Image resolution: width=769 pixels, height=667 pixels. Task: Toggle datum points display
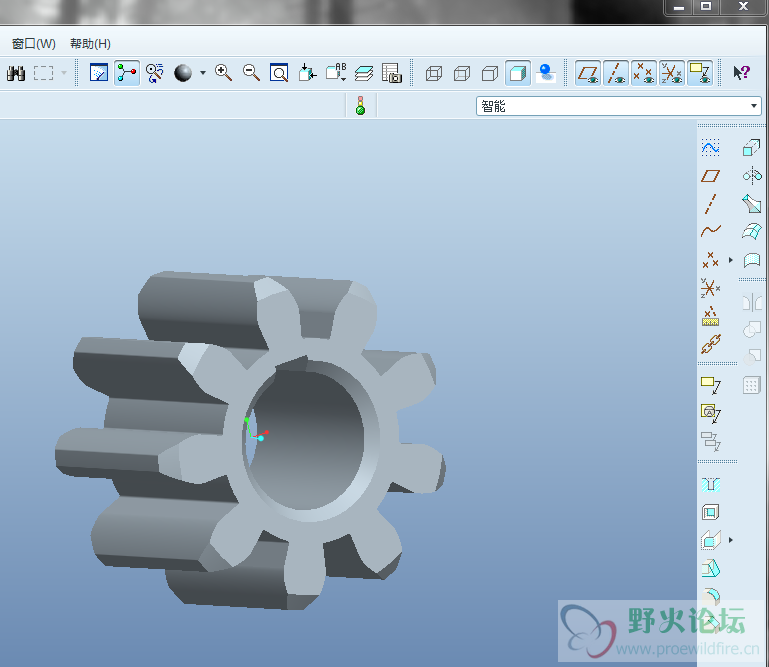(644, 73)
